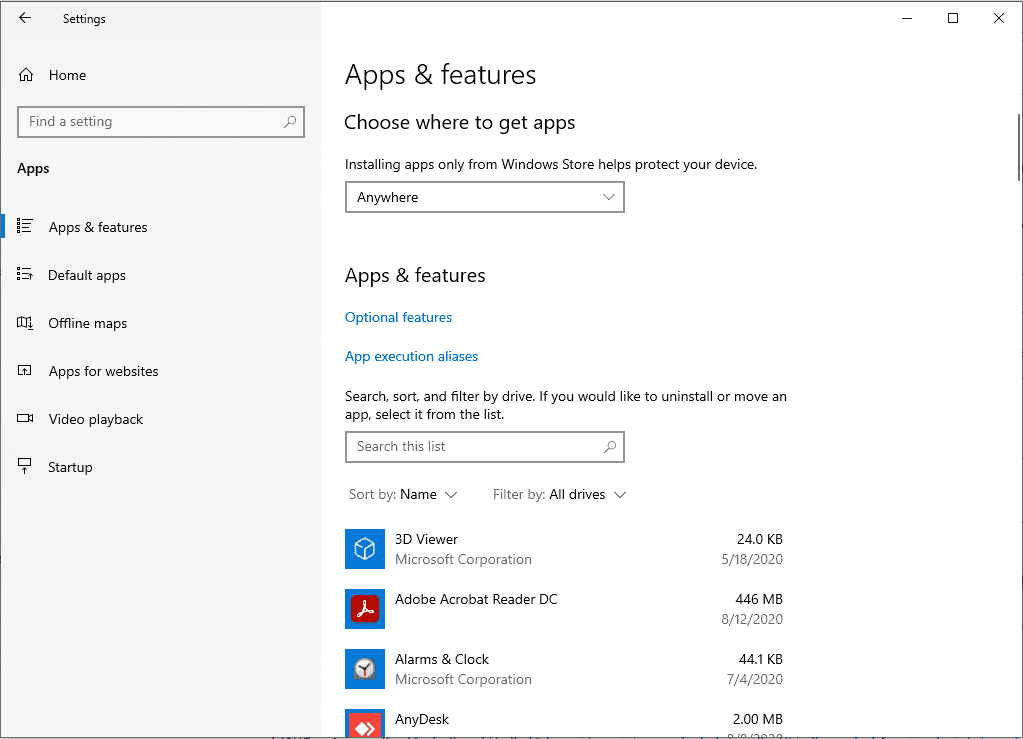Viewport: 1023px width, 739px height.
Task: Click the Adobe Acrobat Reader DC icon
Action: click(x=365, y=609)
